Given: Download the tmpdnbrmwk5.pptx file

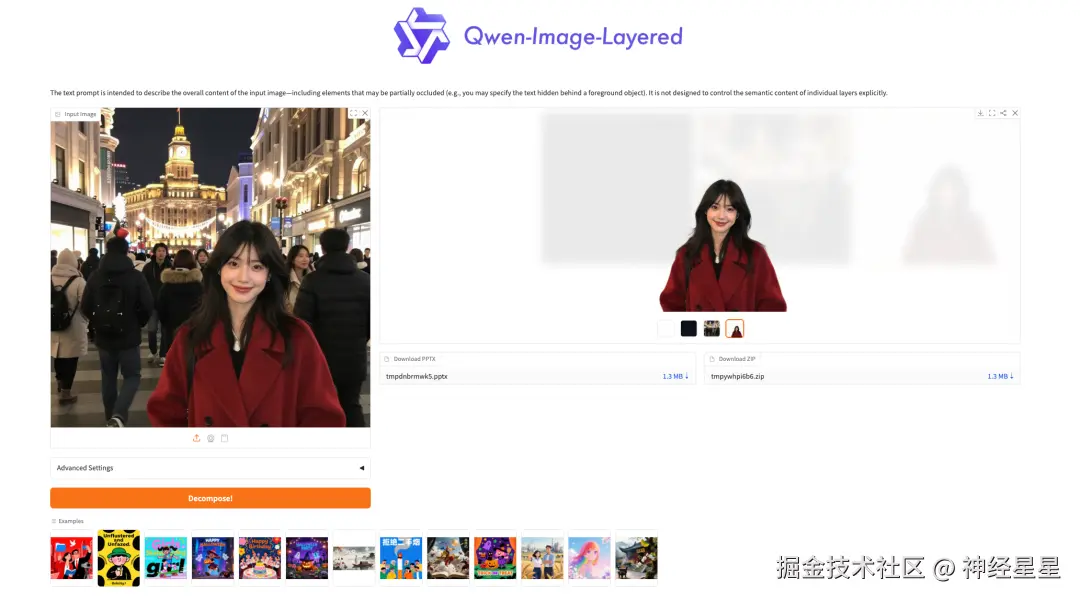Looking at the screenshot, I should click(x=675, y=376).
